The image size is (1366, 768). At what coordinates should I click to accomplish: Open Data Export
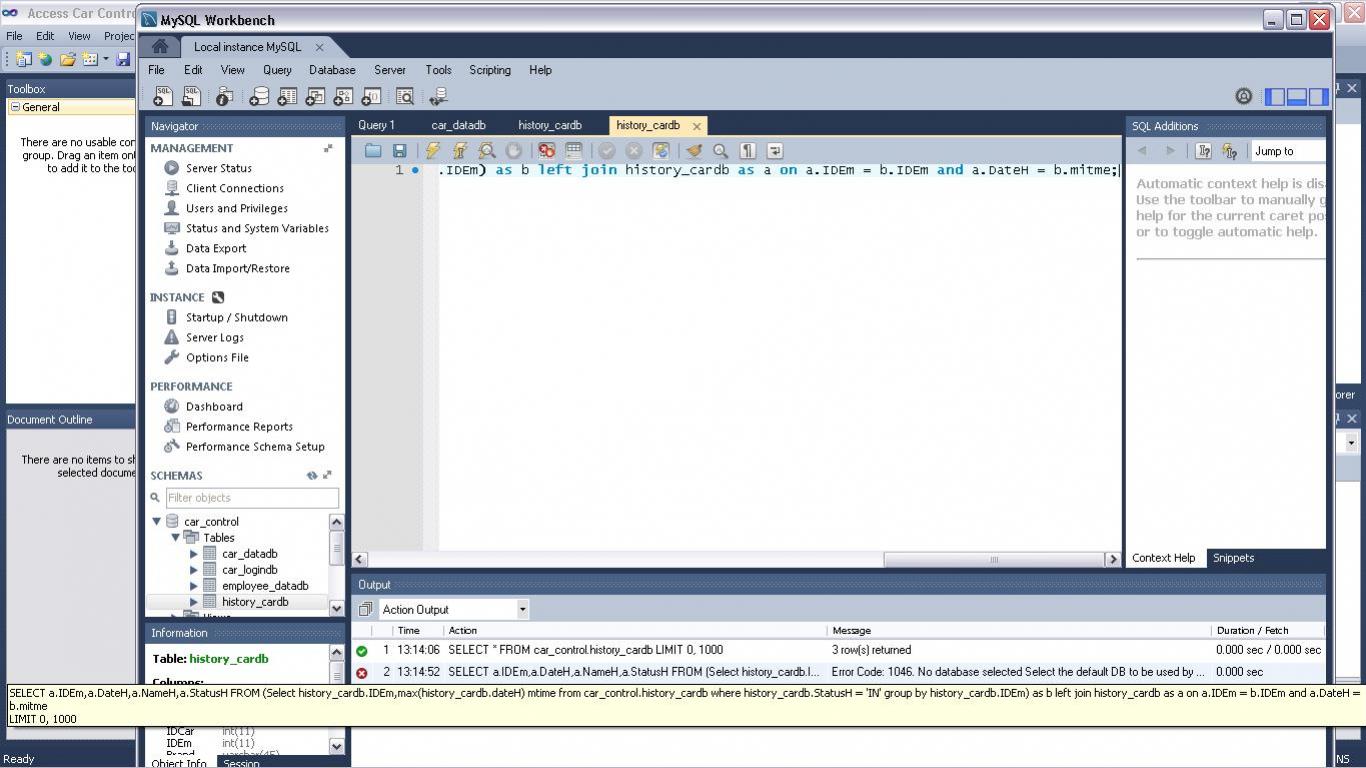[x=216, y=248]
